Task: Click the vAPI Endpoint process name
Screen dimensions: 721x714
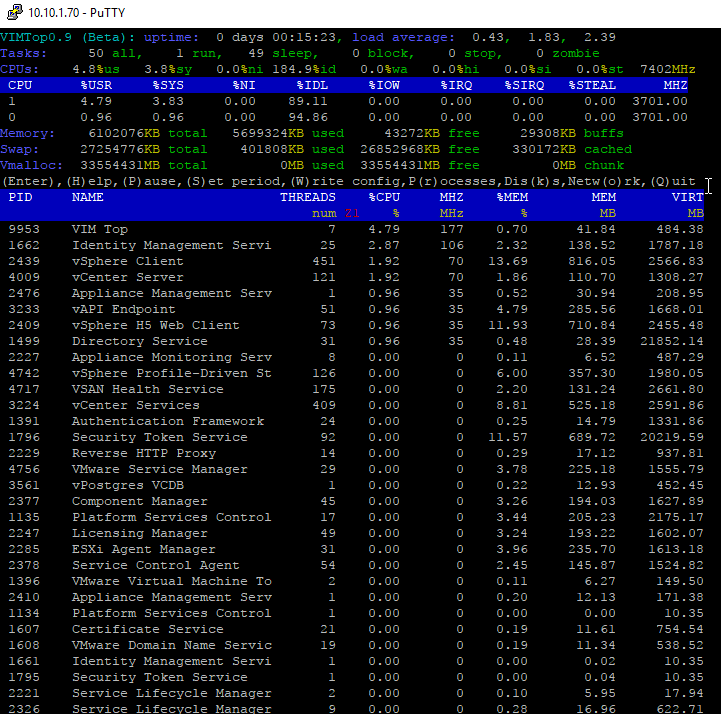Action: (x=124, y=309)
